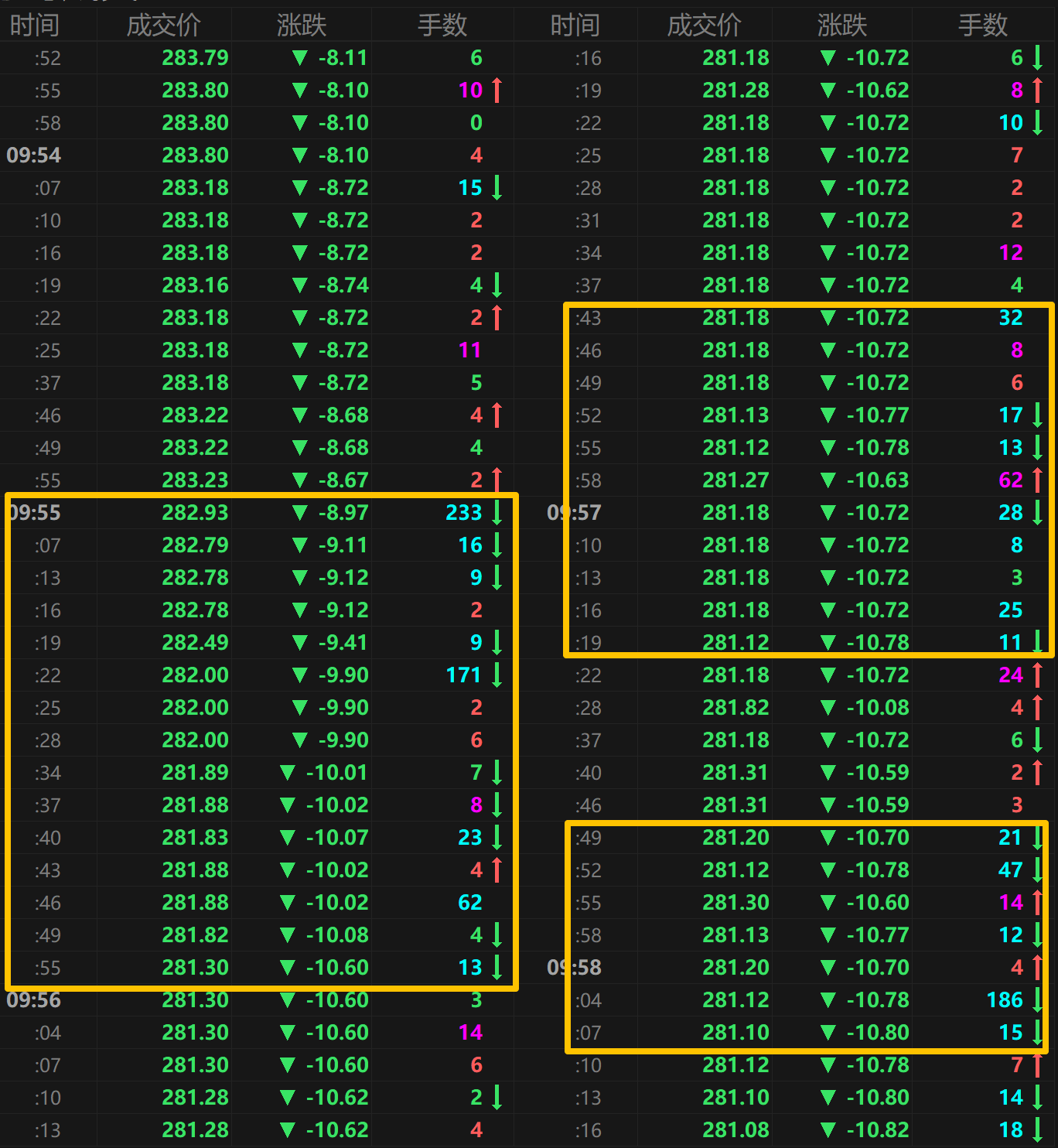
Task: Click the price 283.23
Action: pyautogui.click(x=195, y=480)
